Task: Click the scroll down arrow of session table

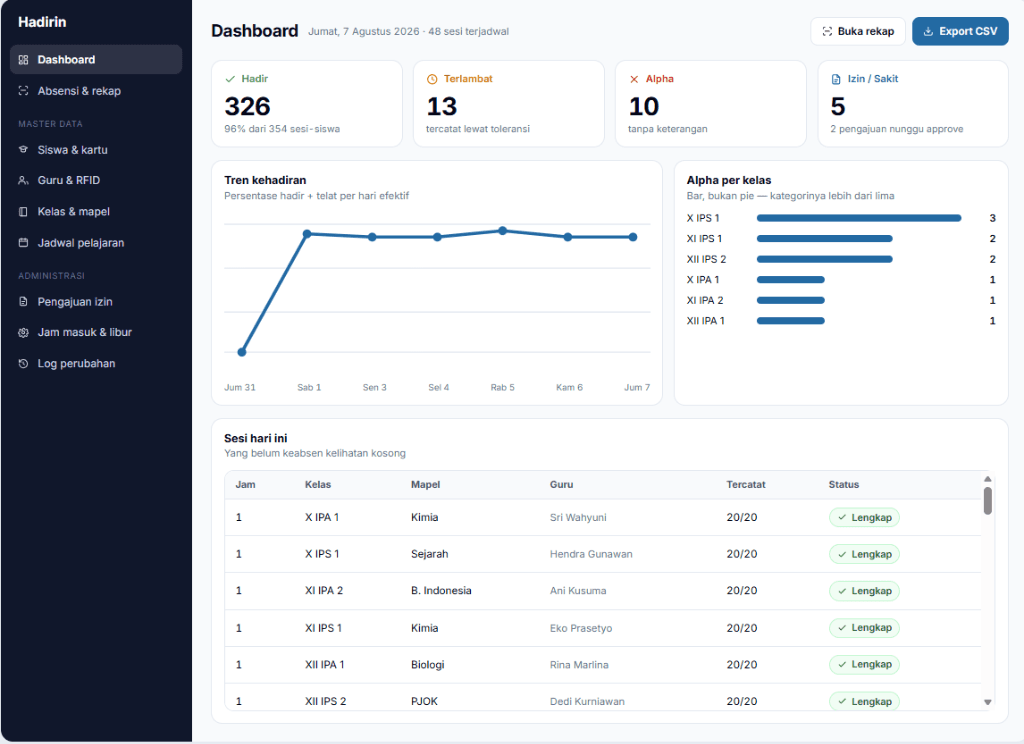Action: pyautogui.click(x=987, y=702)
